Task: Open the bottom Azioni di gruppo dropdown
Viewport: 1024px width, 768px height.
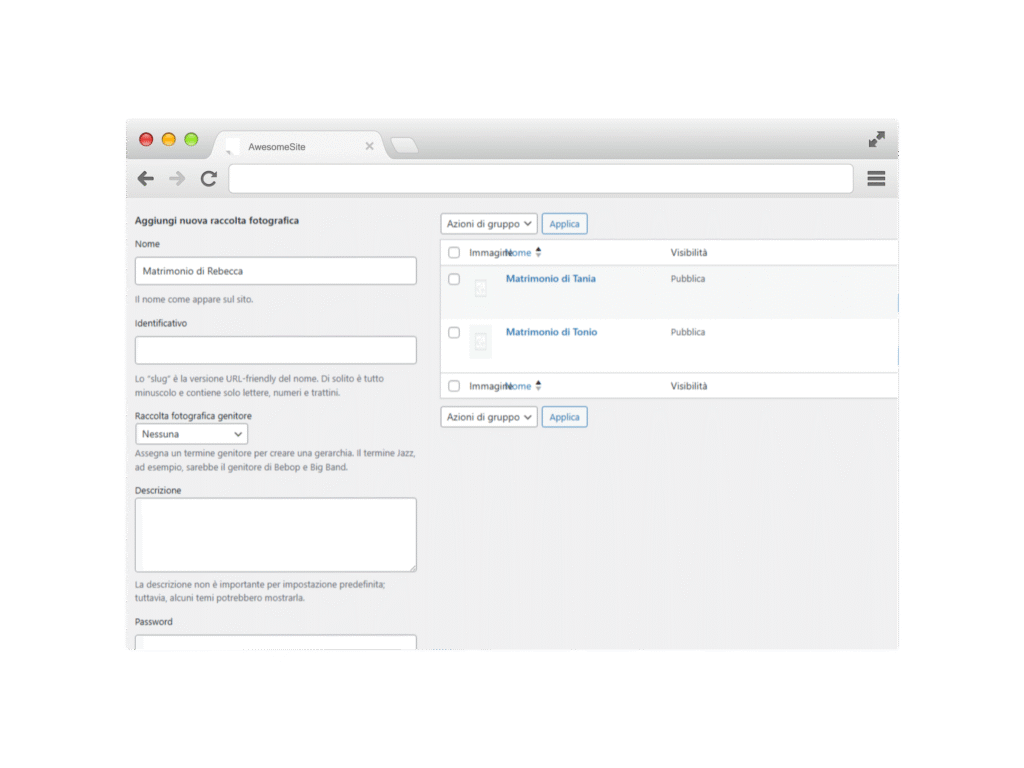Action: (x=489, y=417)
